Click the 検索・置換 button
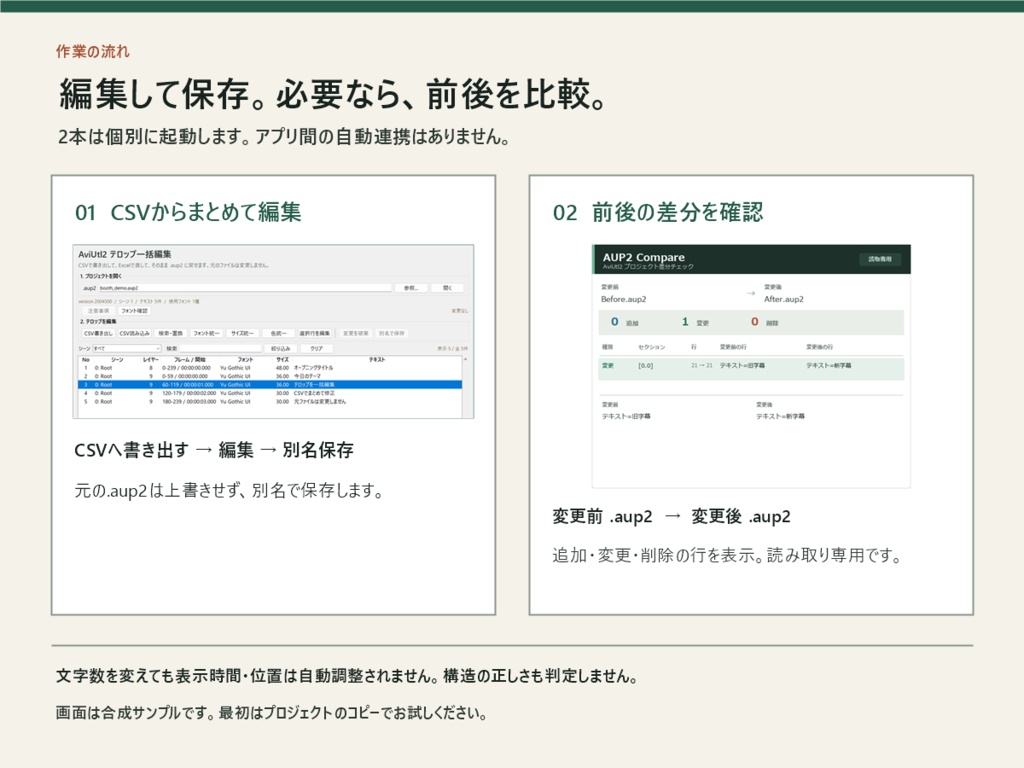 coord(170,333)
